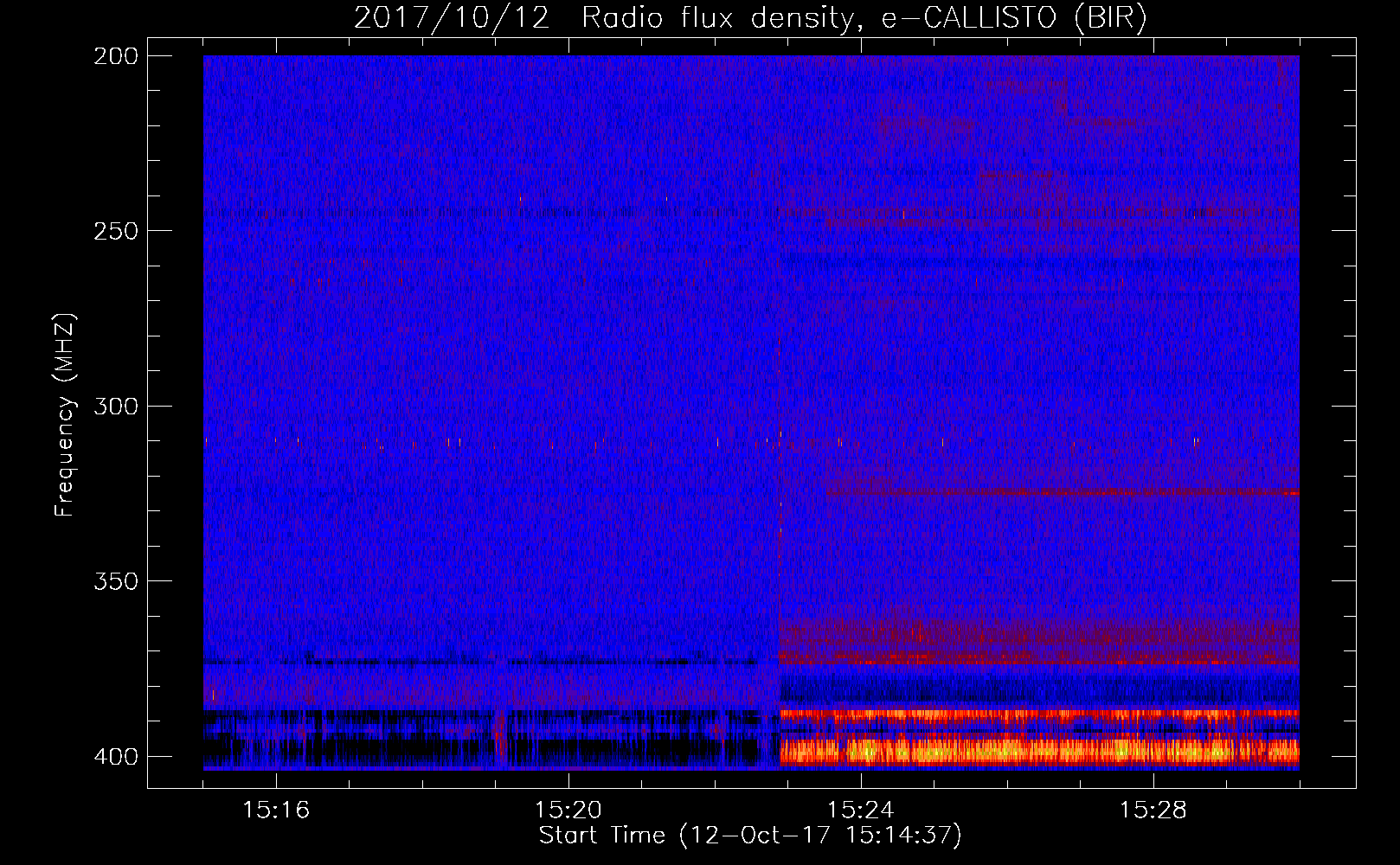Click the '400' frequency tick label
Screen dimensions: 1400x865
pyautogui.click(x=116, y=756)
